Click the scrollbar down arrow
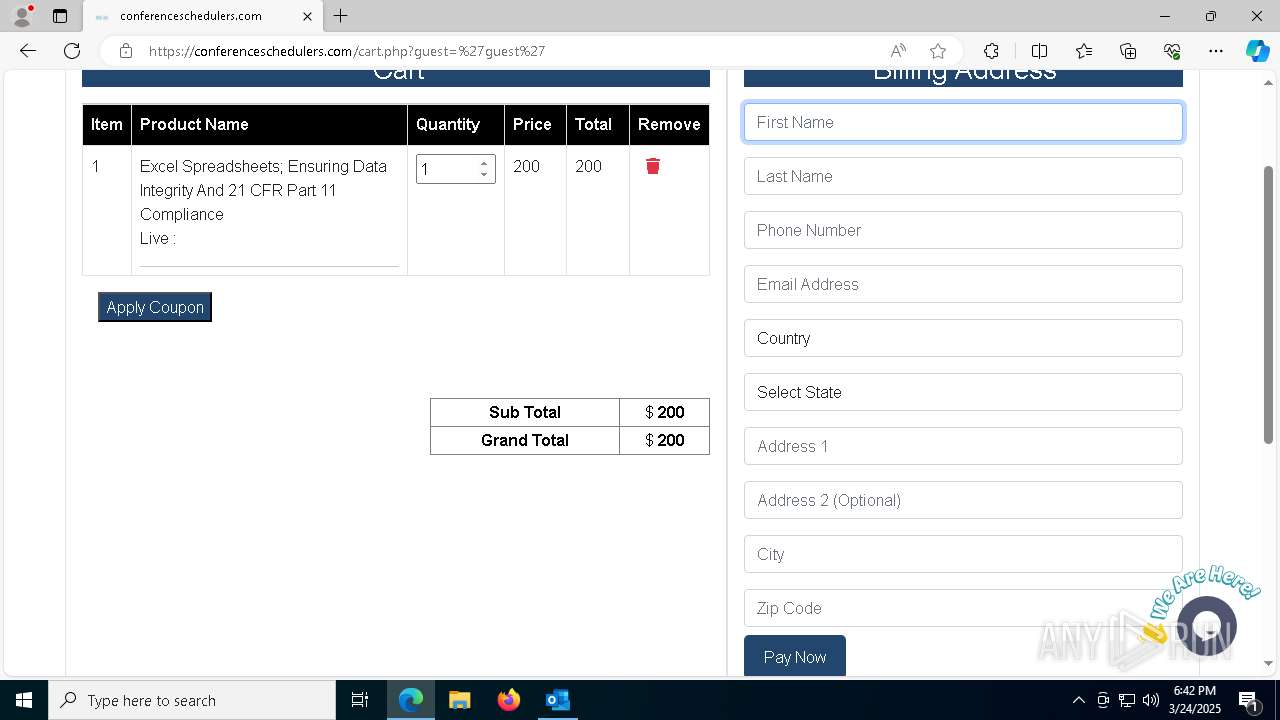1280x720 pixels. click(x=1269, y=663)
